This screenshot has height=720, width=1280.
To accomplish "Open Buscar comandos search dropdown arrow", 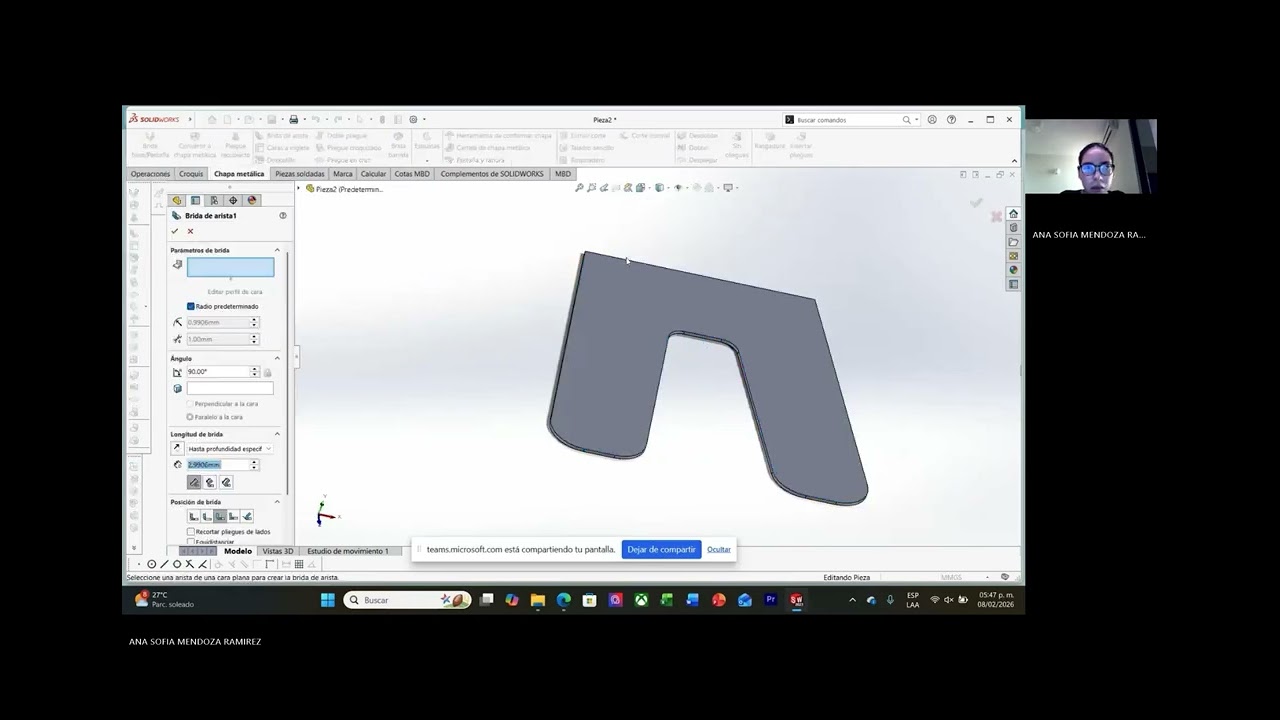I will tap(917, 120).
